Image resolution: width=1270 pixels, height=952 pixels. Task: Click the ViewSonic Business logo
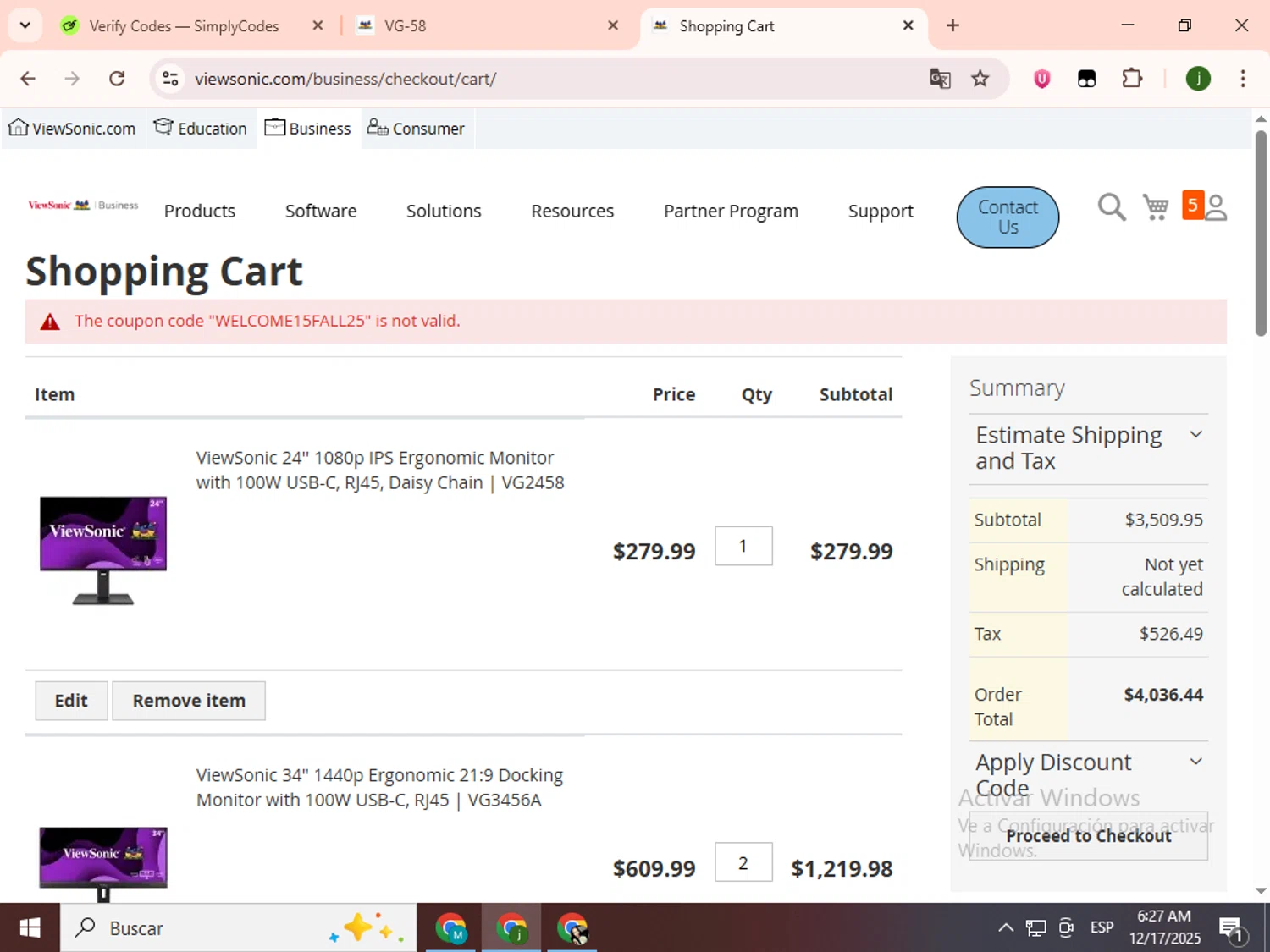tap(83, 205)
